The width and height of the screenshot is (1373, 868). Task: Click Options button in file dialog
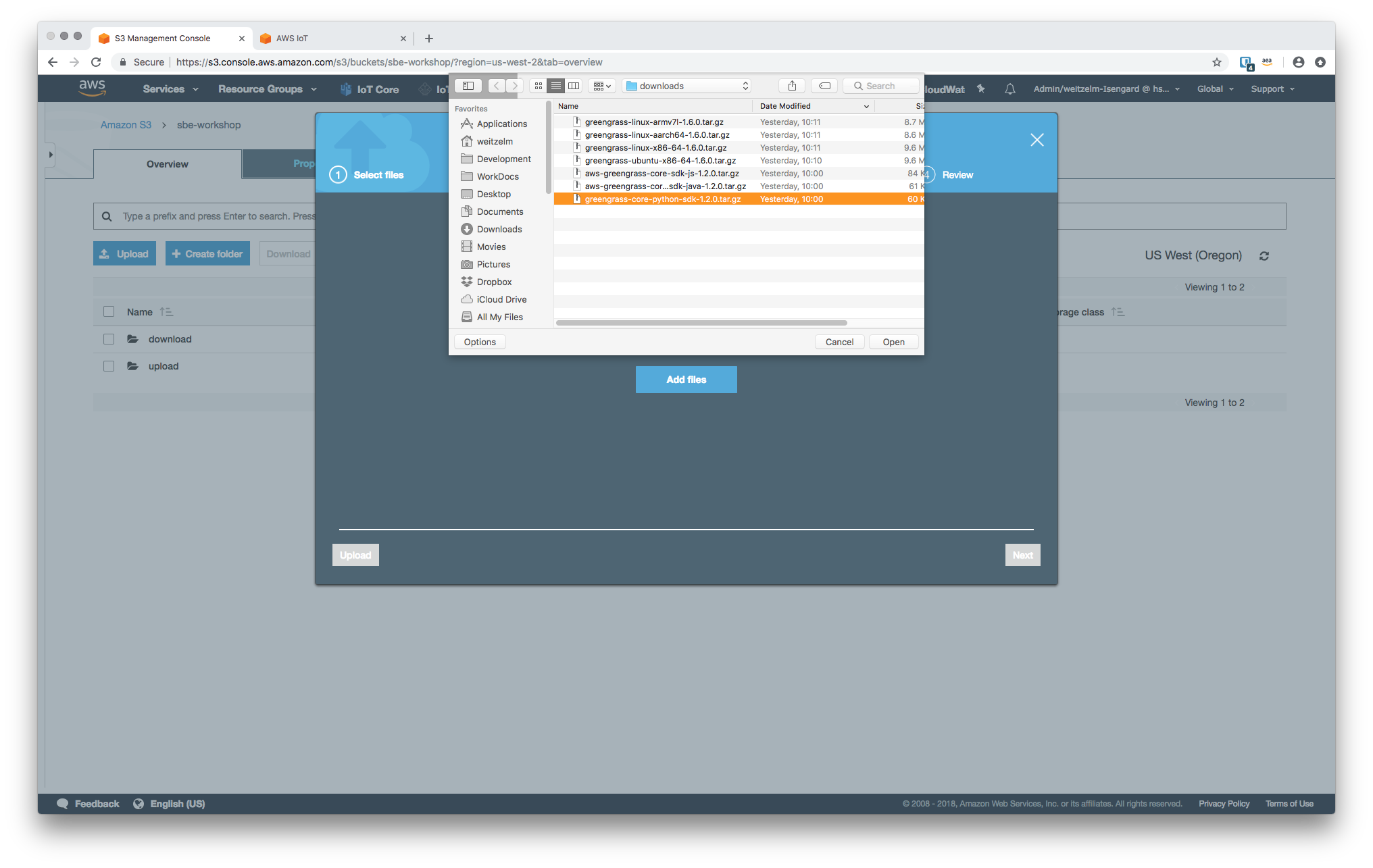click(480, 342)
